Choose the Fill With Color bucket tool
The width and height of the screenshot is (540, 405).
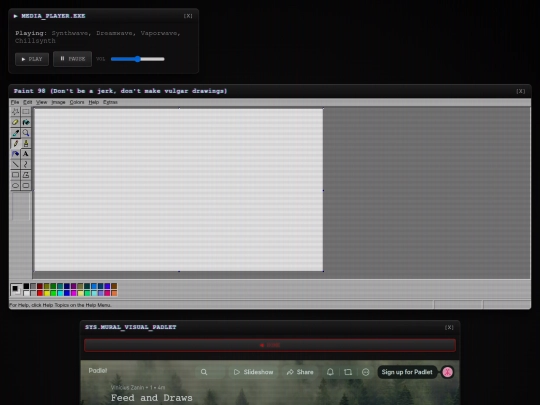(26, 122)
